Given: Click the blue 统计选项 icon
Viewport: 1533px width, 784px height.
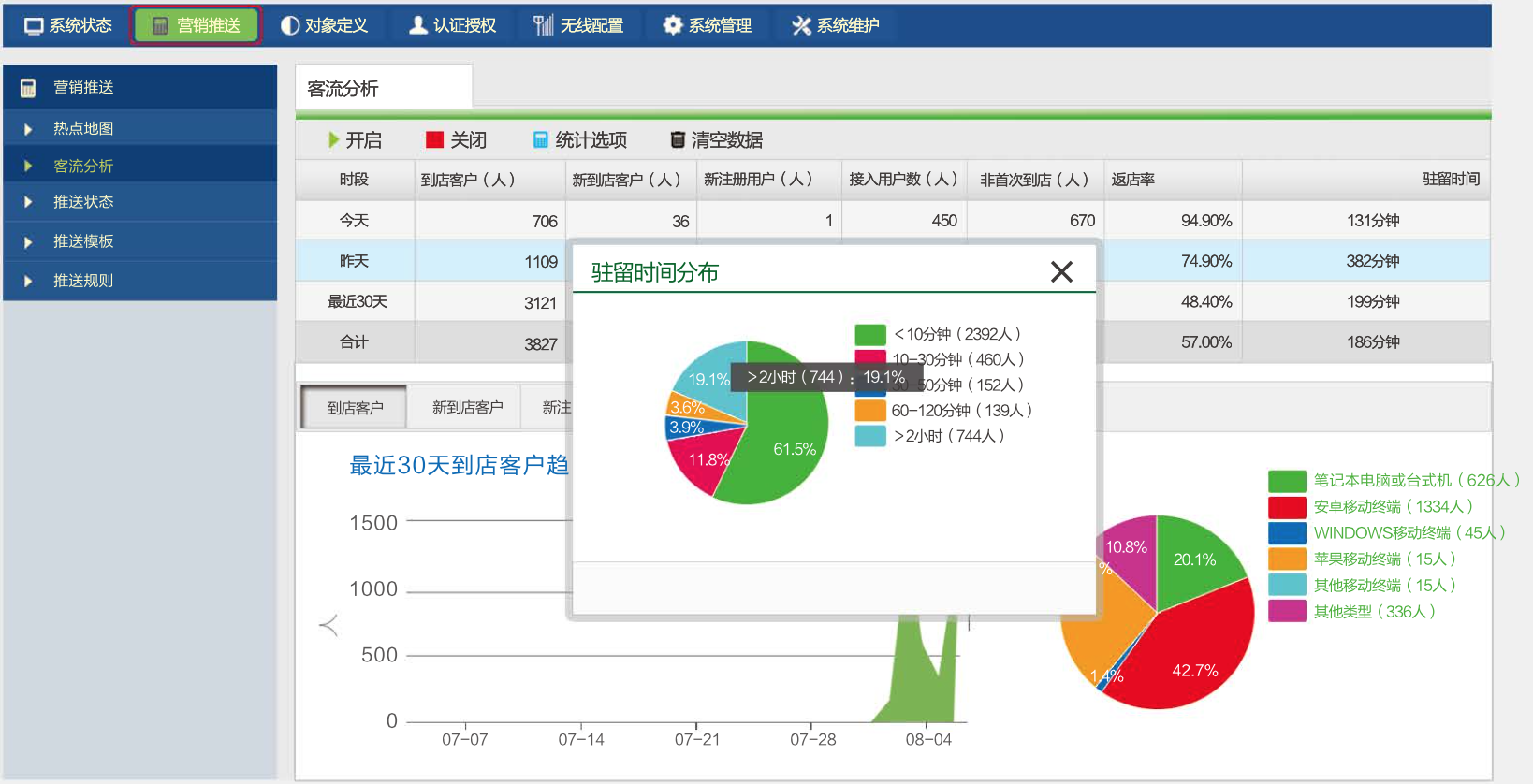Looking at the screenshot, I should pyautogui.click(x=541, y=140).
